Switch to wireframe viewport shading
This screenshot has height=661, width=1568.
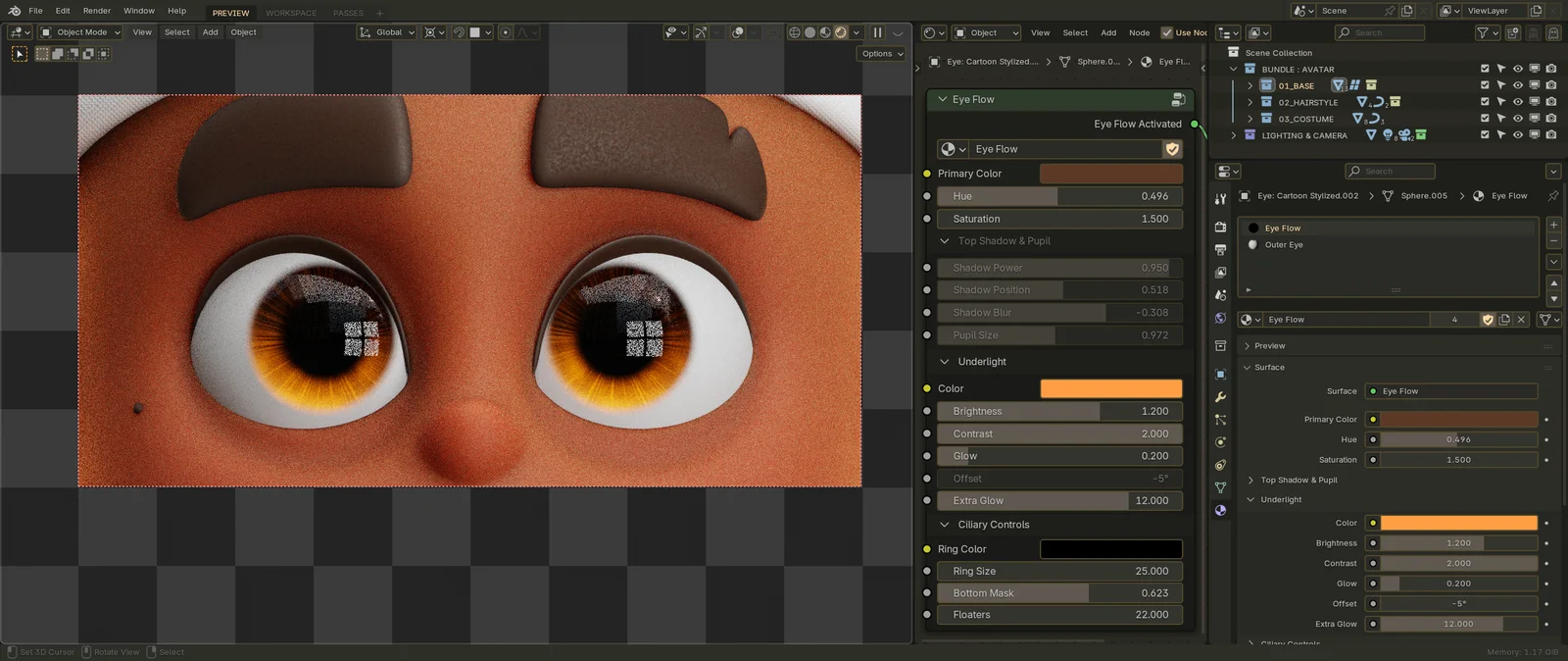click(795, 32)
